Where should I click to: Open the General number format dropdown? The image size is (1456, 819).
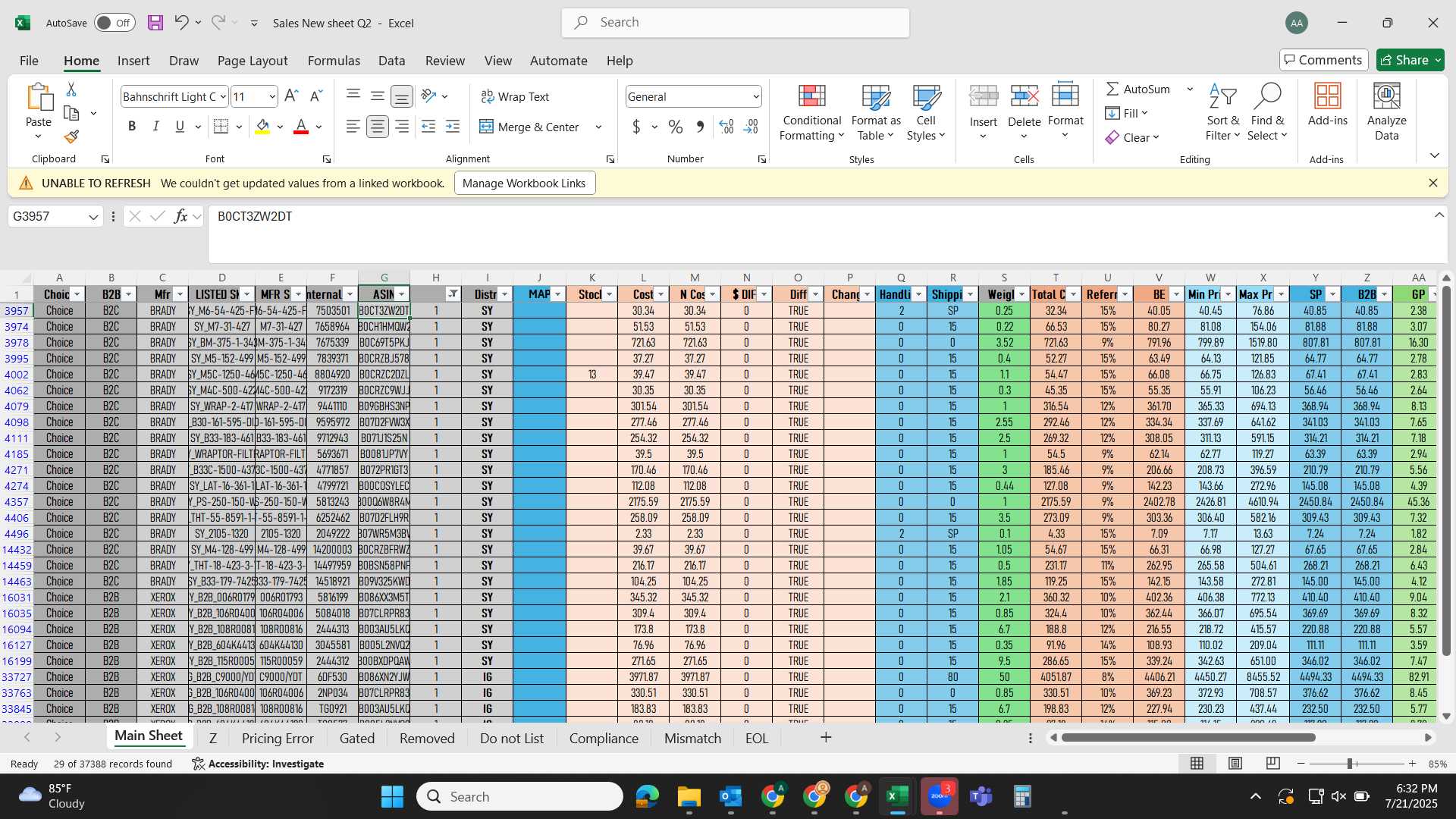coord(756,96)
